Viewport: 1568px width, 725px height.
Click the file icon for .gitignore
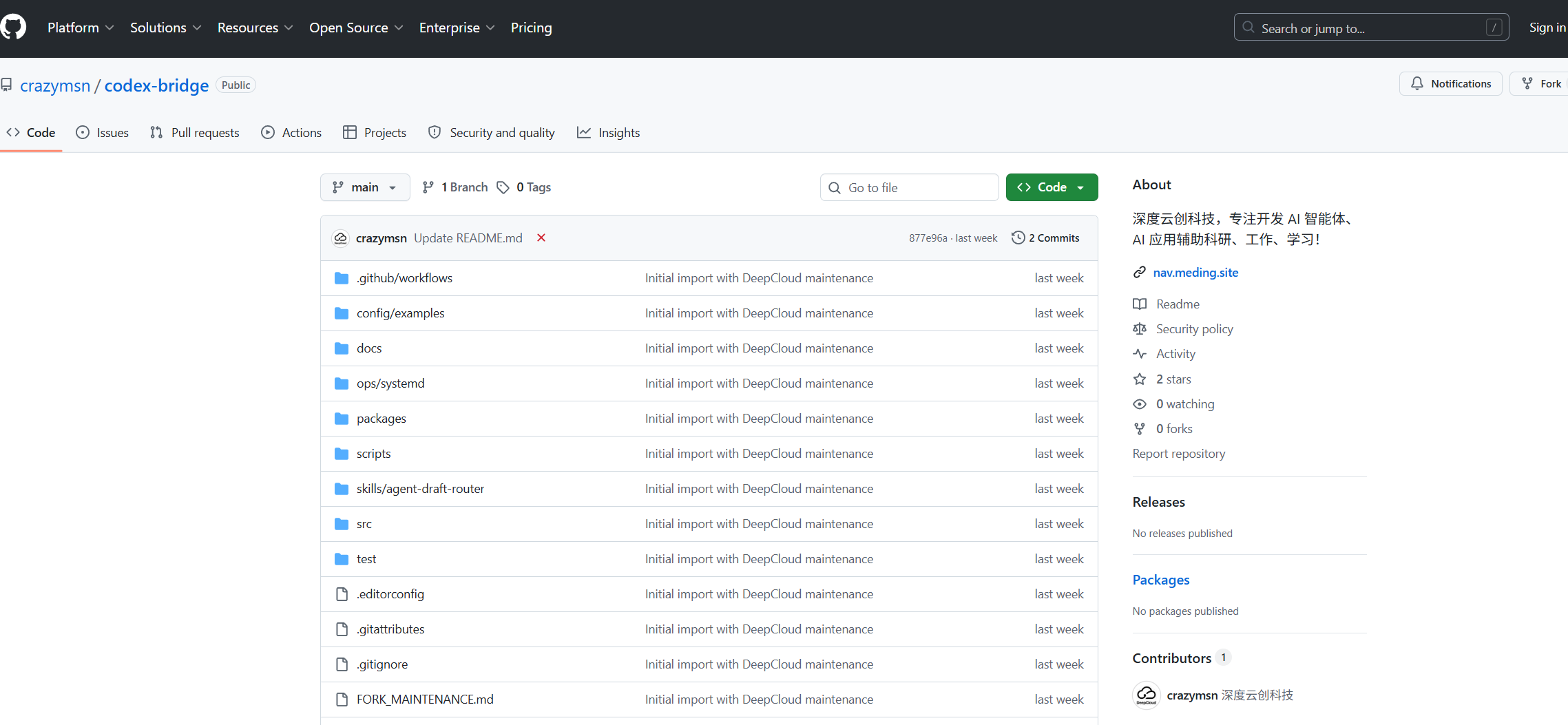coord(342,664)
